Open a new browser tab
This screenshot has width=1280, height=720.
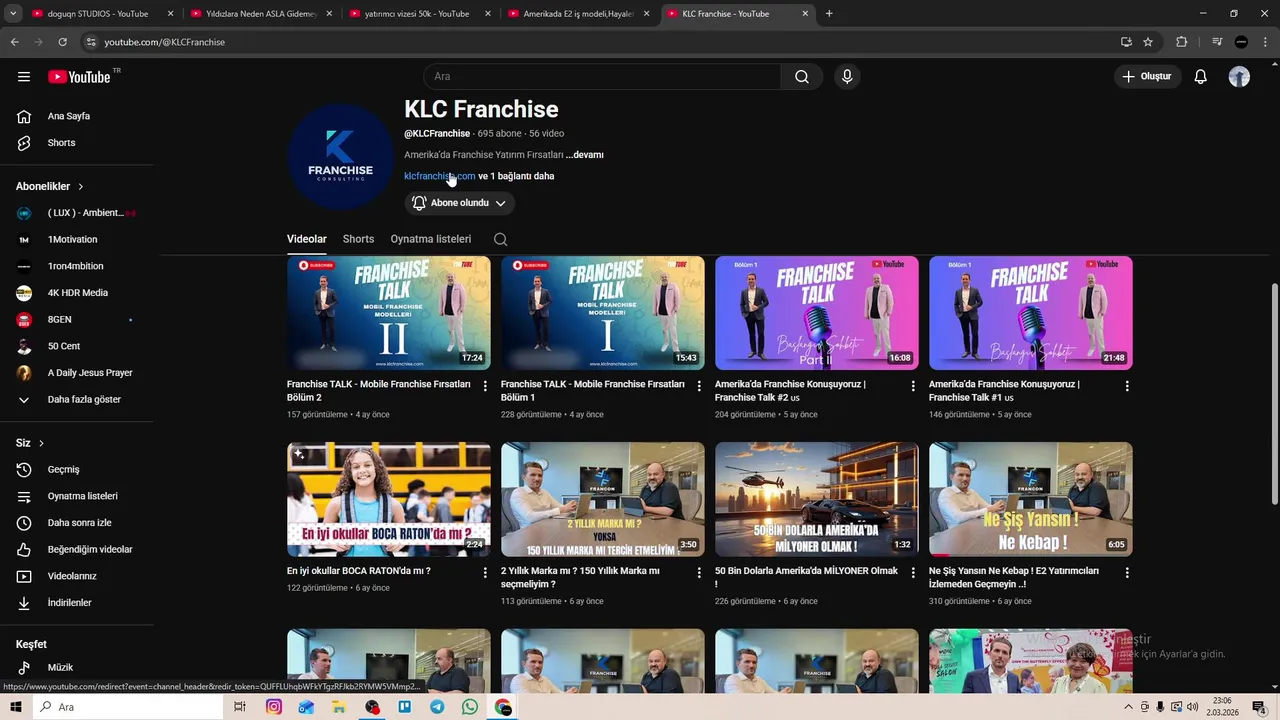point(829,14)
